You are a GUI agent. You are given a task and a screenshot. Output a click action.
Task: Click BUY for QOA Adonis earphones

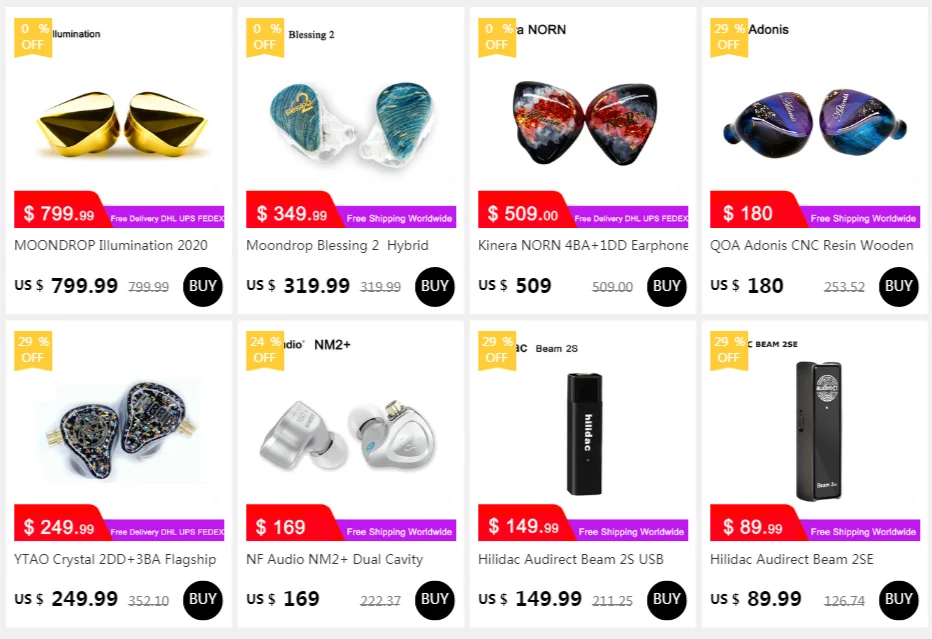[x=899, y=286]
